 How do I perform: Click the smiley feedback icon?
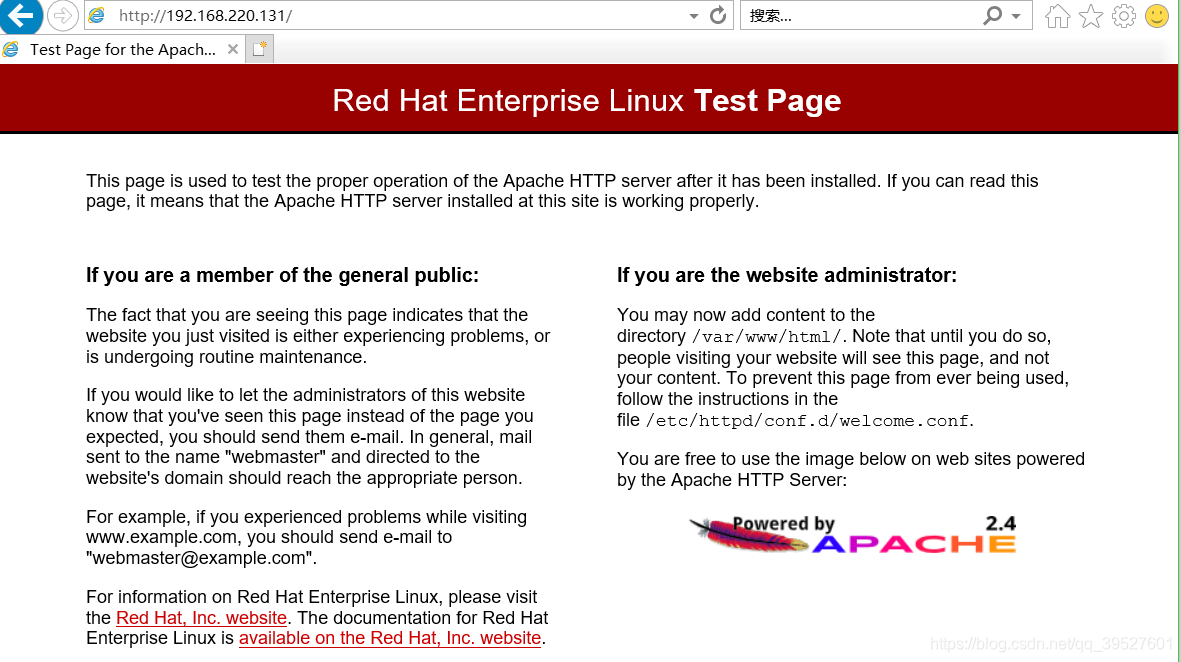pyautogui.click(x=1157, y=16)
